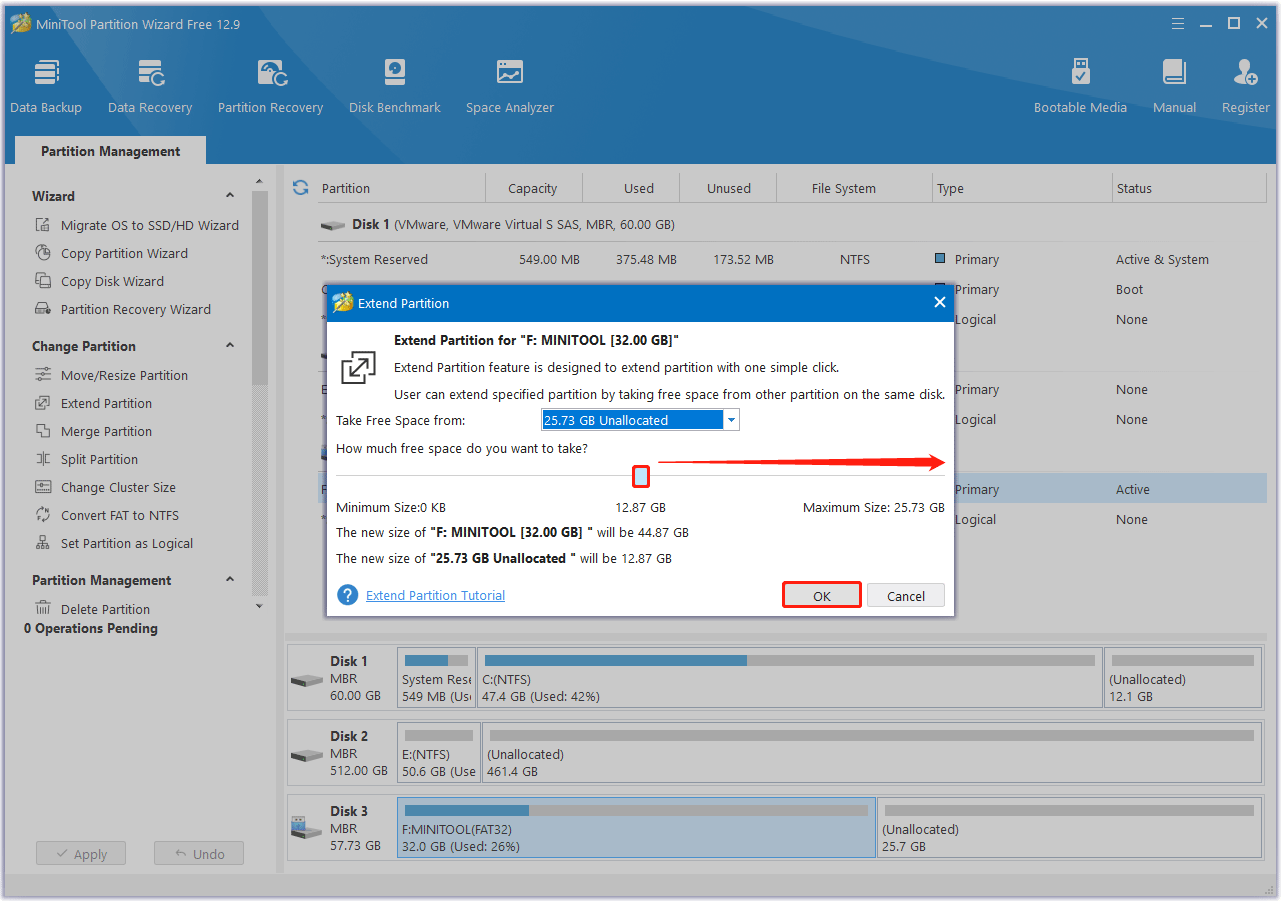Viewport: 1281px width, 902px height.
Task: Toggle the Primary type checkbox on the highlighted partition
Action: [939, 489]
